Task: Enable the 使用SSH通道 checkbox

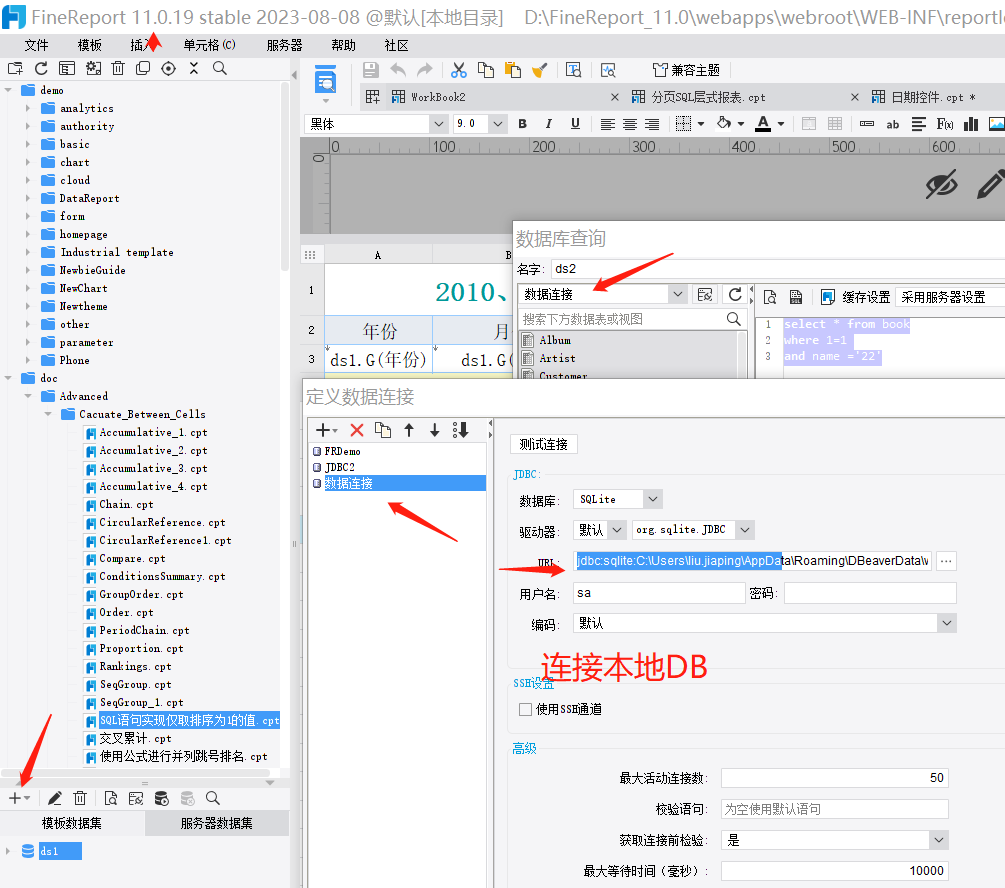Action: [526, 709]
